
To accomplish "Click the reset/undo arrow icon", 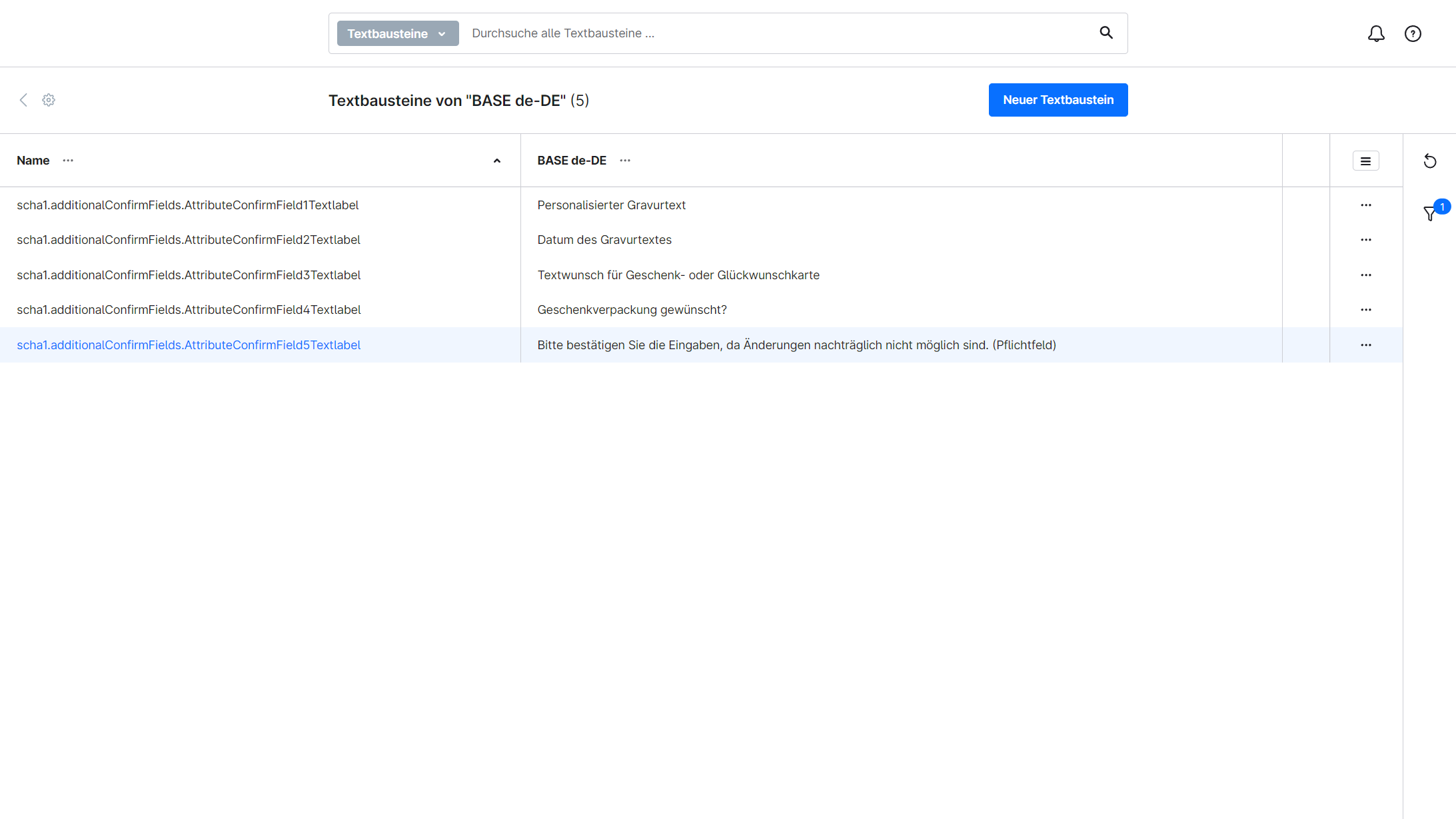I will tap(1430, 161).
